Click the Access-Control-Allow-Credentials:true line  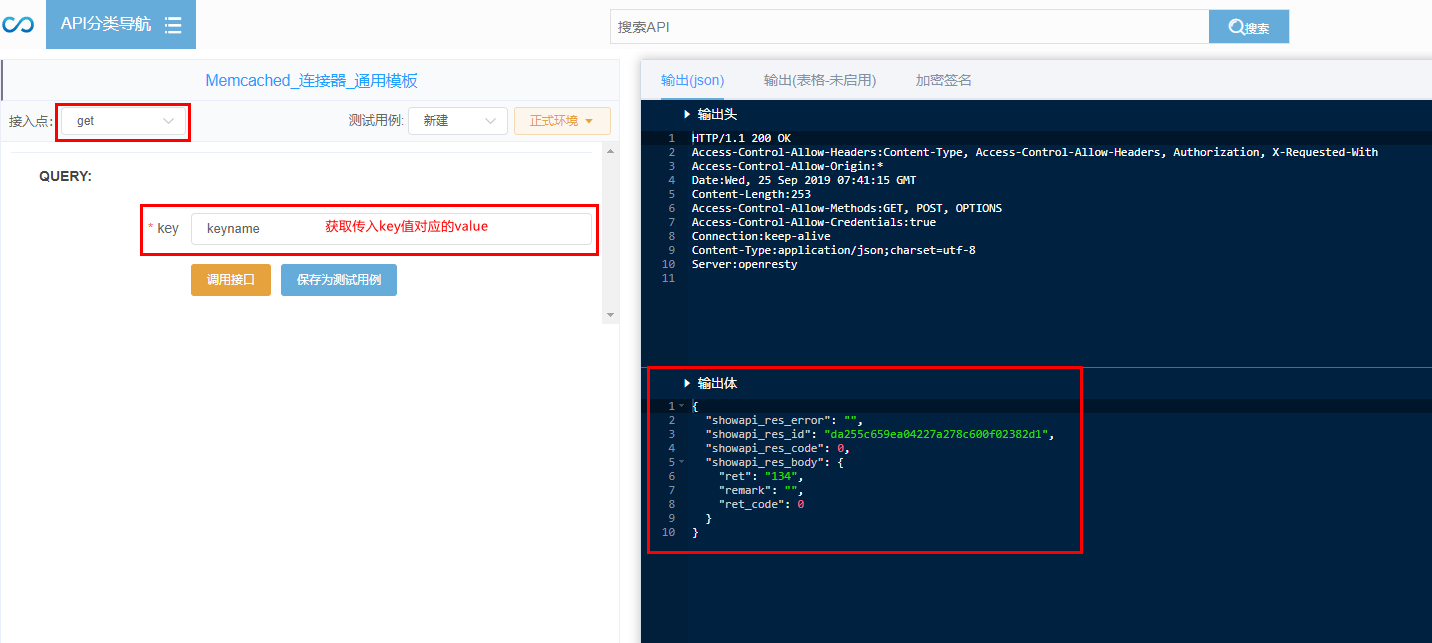pos(813,222)
